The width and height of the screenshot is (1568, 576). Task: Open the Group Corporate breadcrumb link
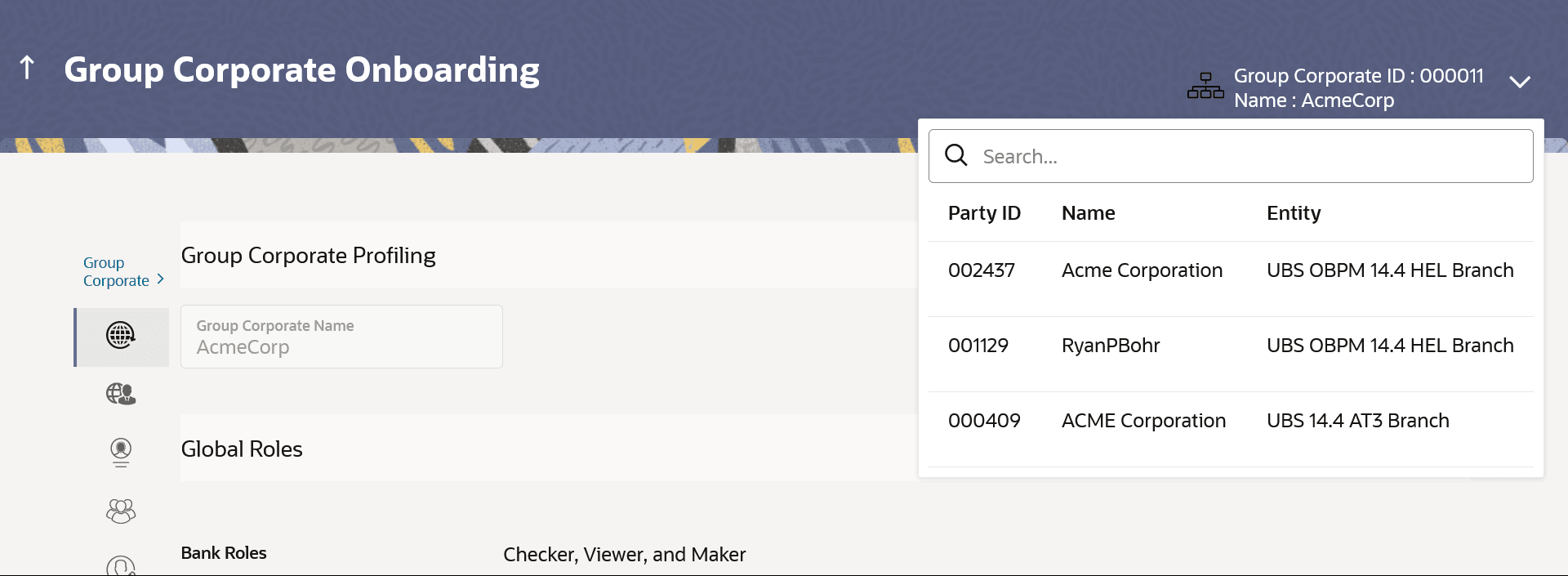click(x=116, y=271)
